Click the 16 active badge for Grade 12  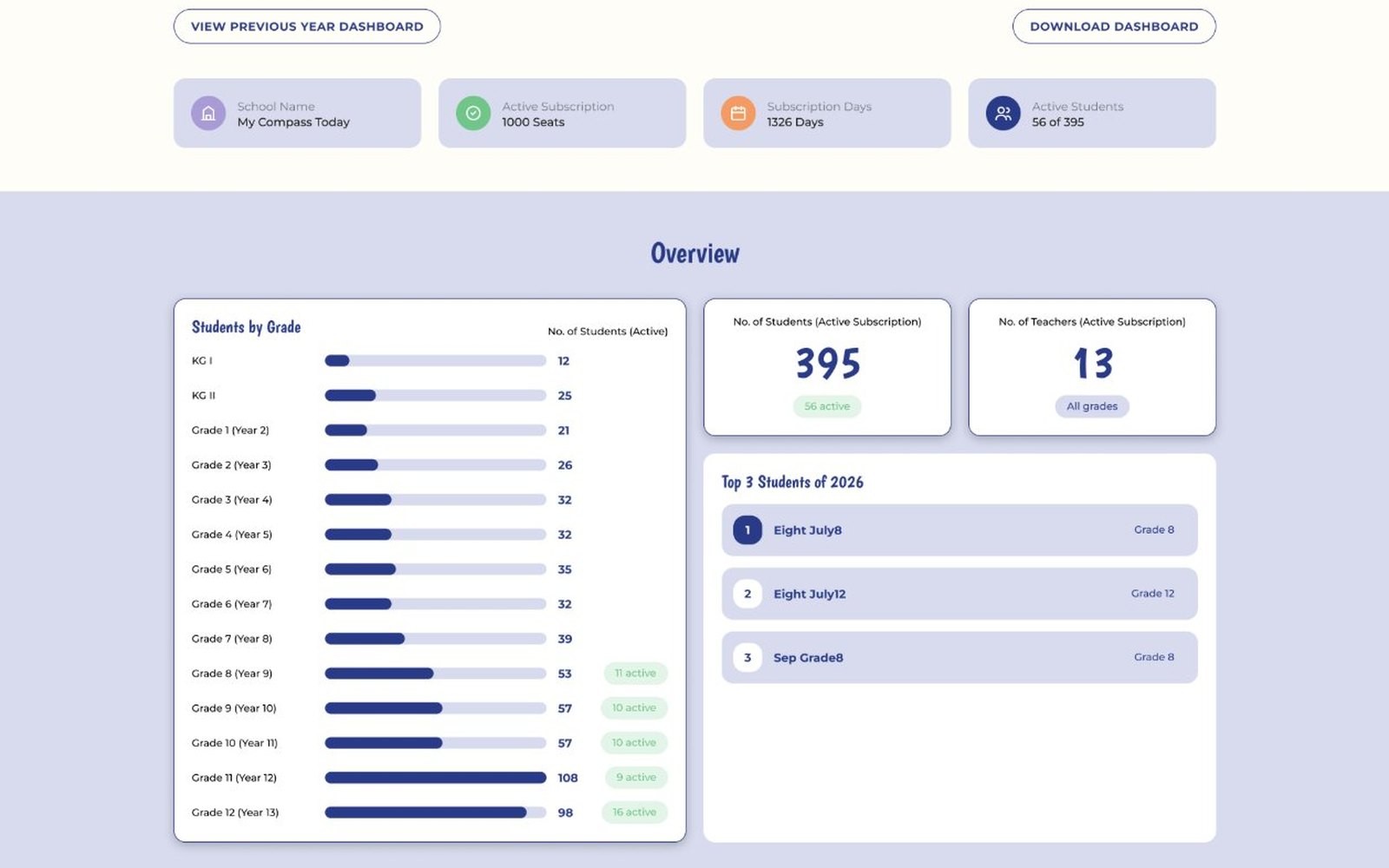[634, 812]
